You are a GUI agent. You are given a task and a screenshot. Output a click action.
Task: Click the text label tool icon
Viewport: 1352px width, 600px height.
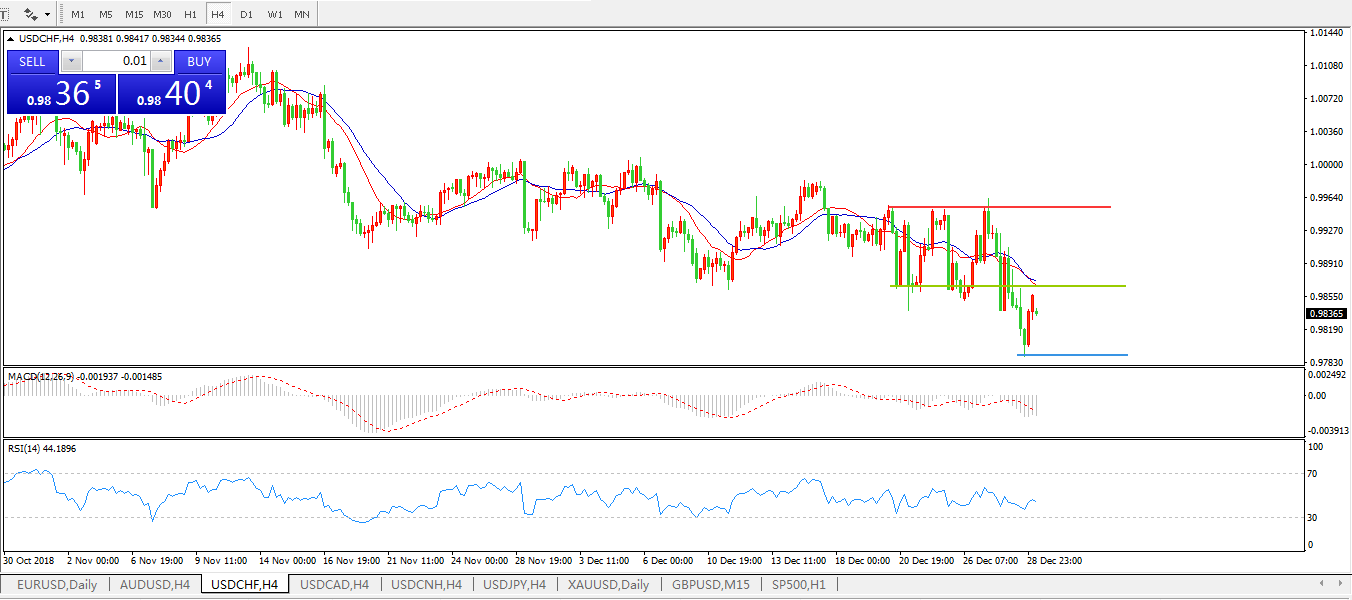click(5, 15)
